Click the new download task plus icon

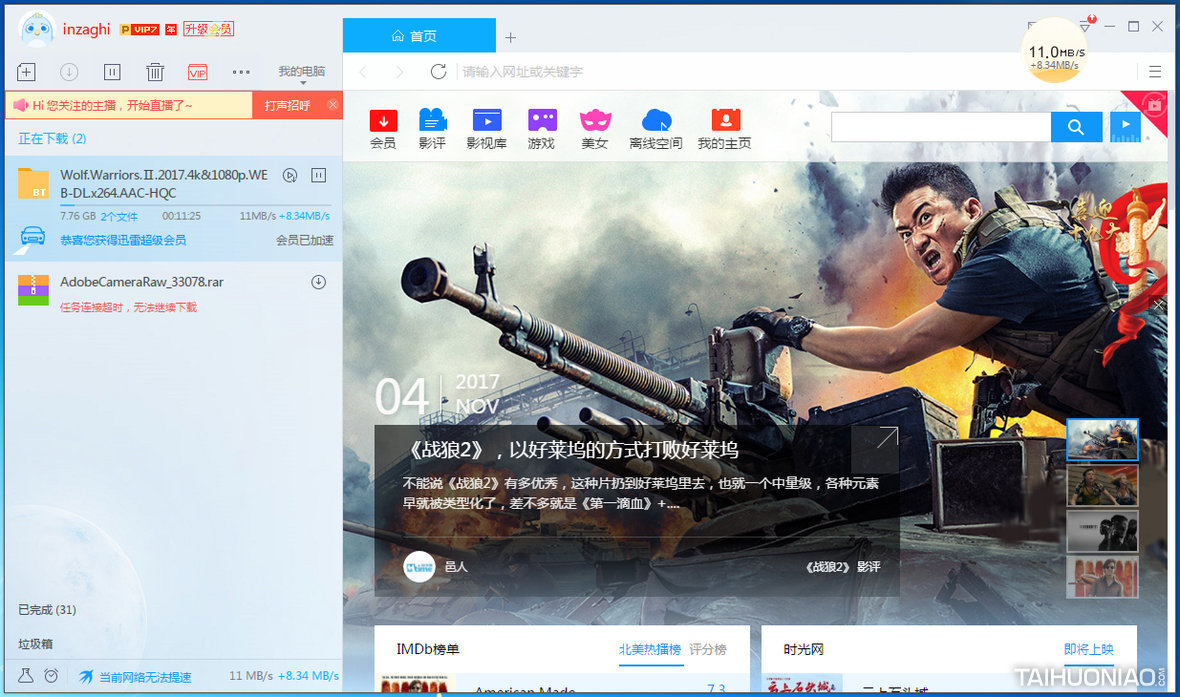pos(26,72)
